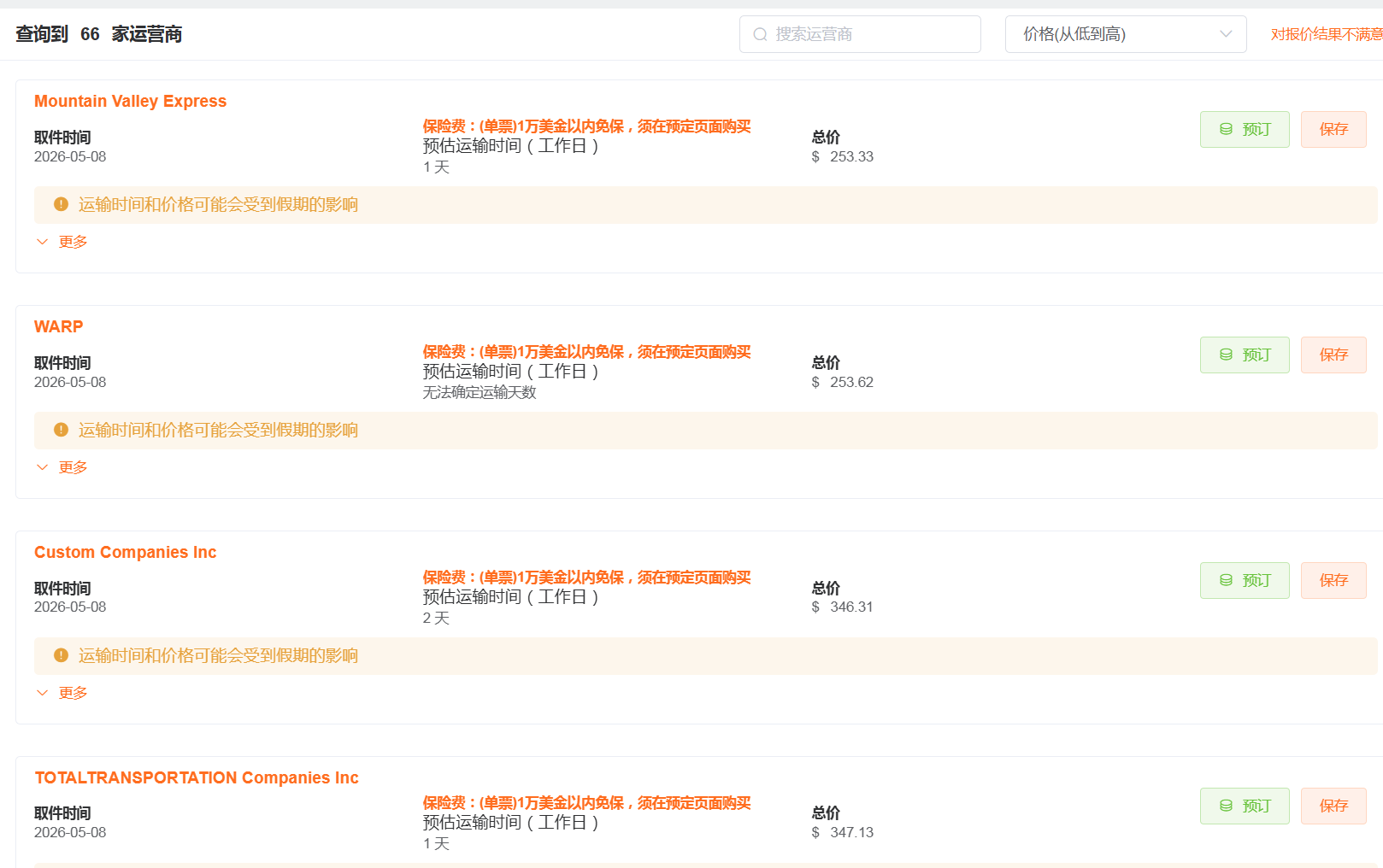Select the price $ 347.13
The width and height of the screenshot is (1383, 868).
(x=843, y=832)
